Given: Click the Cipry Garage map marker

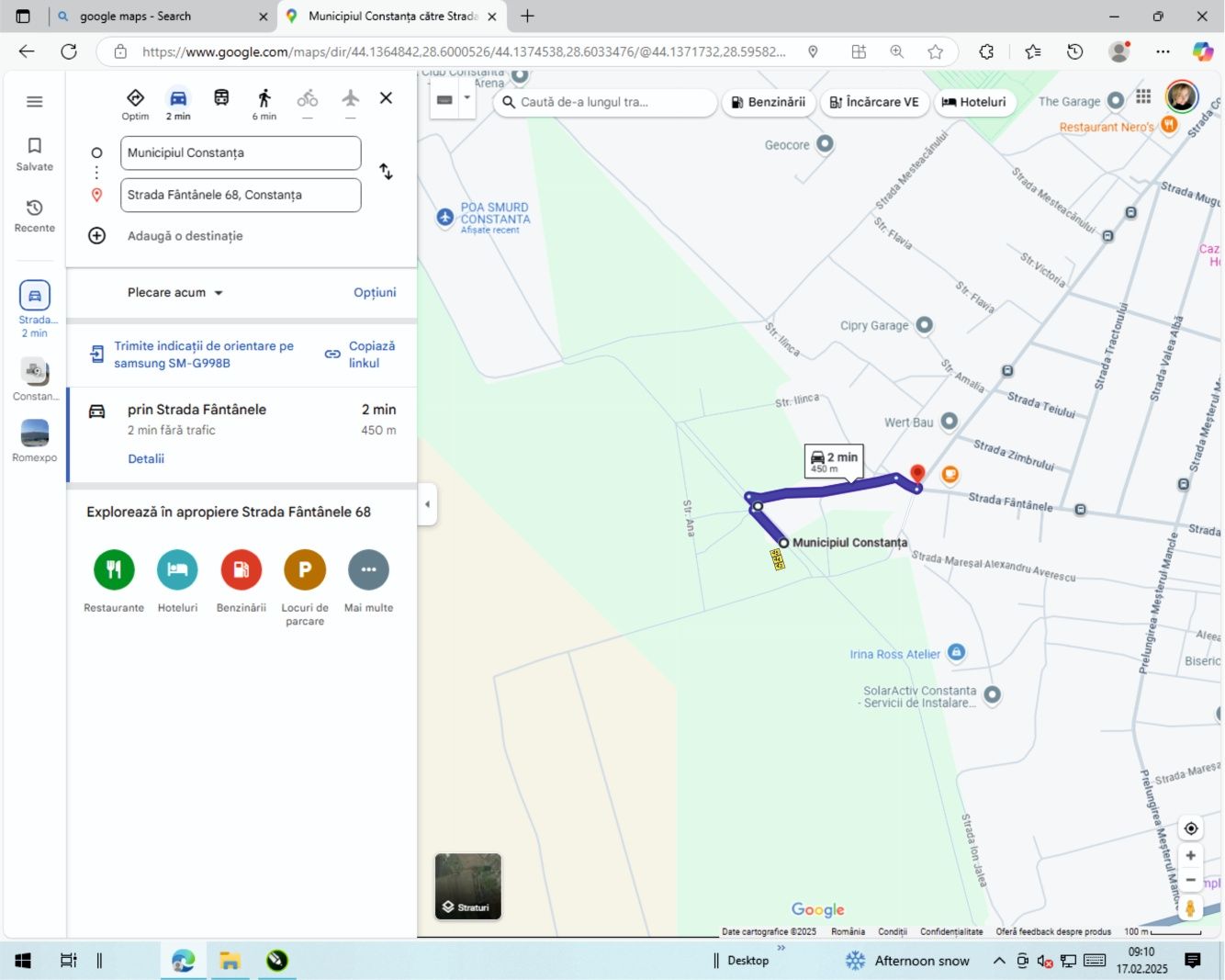Looking at the screenshot, I should (925, 324).
